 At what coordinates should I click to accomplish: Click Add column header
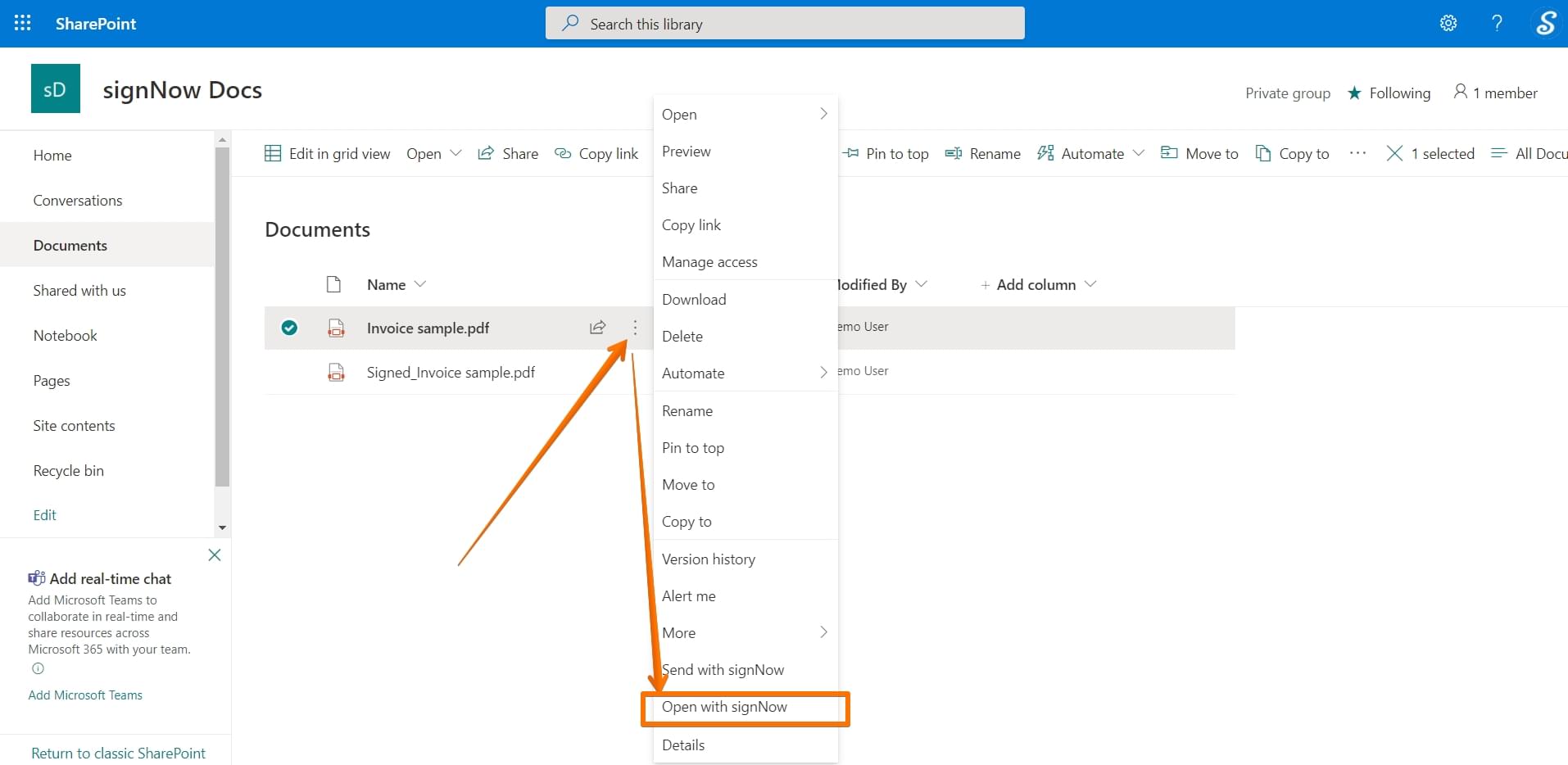pyautogui.click(x=1038, y=284)
